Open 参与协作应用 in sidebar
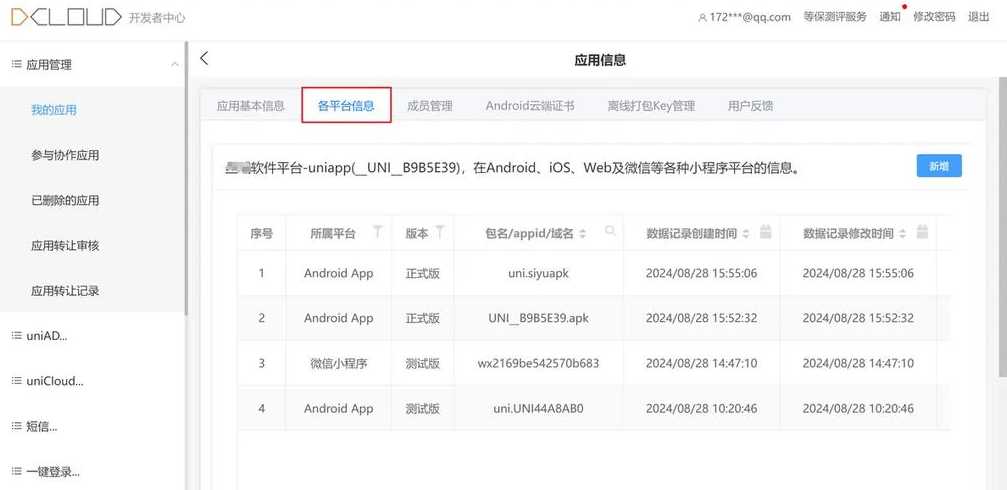Viewport: 1007px width, 490px height. (x=65, y=155)
